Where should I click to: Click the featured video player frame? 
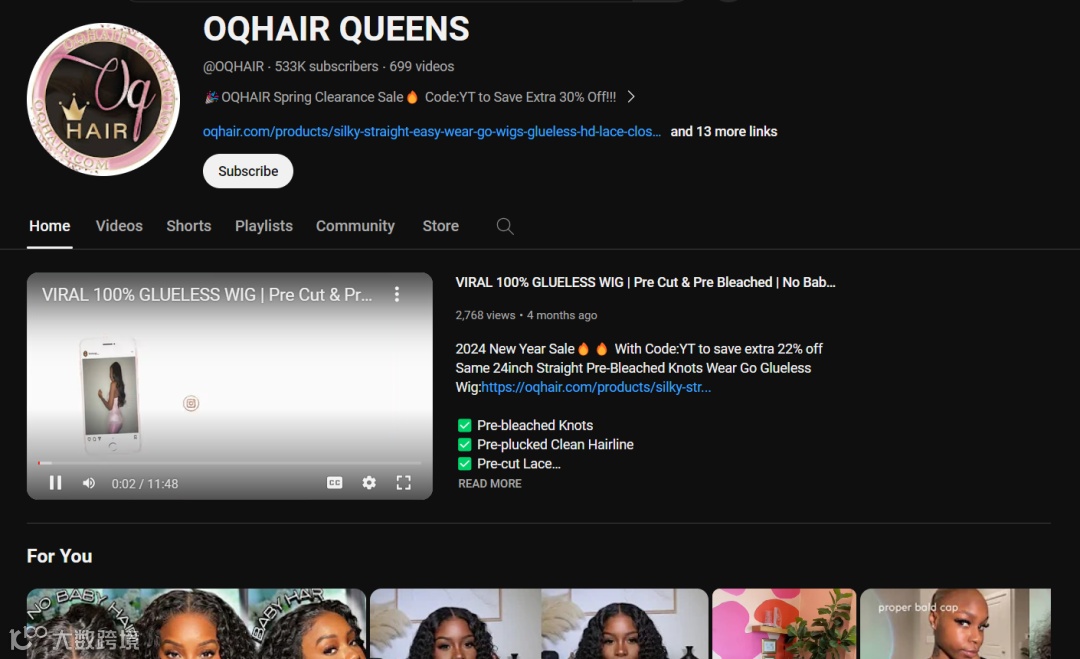[x=229, y=386]
